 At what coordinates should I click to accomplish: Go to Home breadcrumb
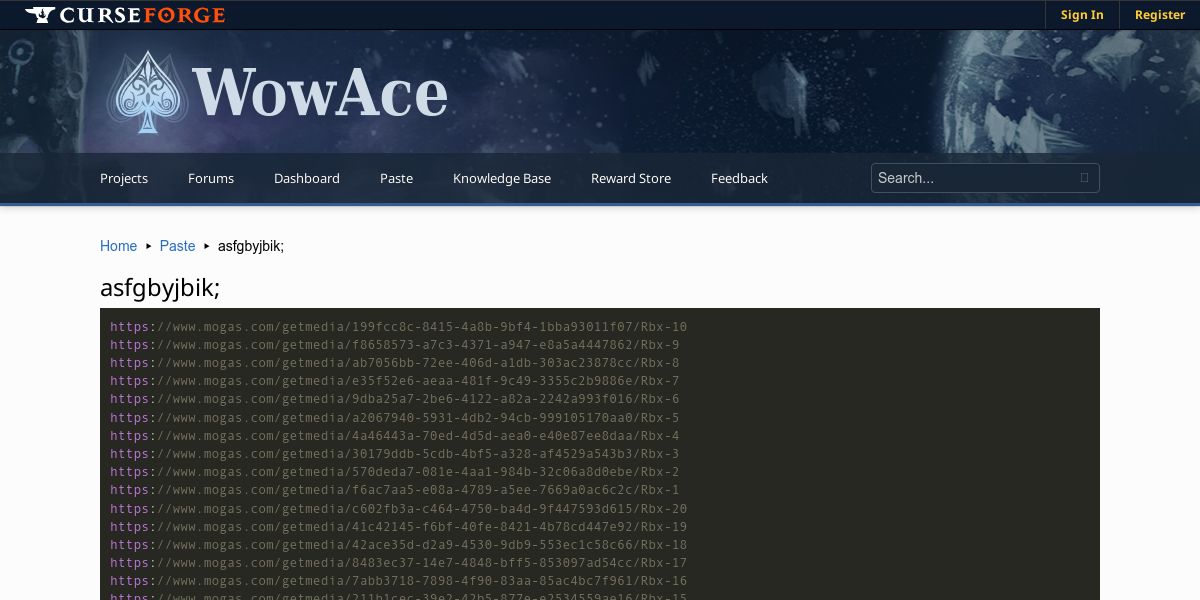[x=118, y=246]
